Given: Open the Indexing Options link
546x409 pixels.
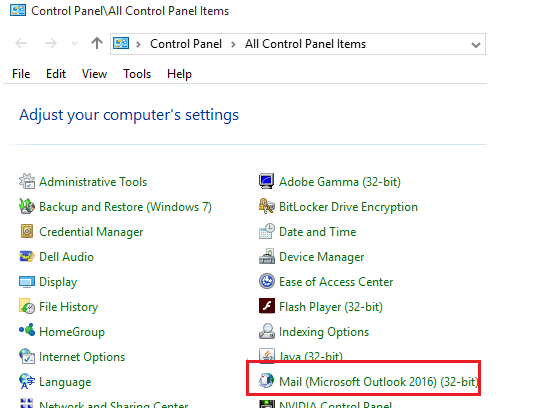Looking at the screenshot, I should tap(324, 332).
